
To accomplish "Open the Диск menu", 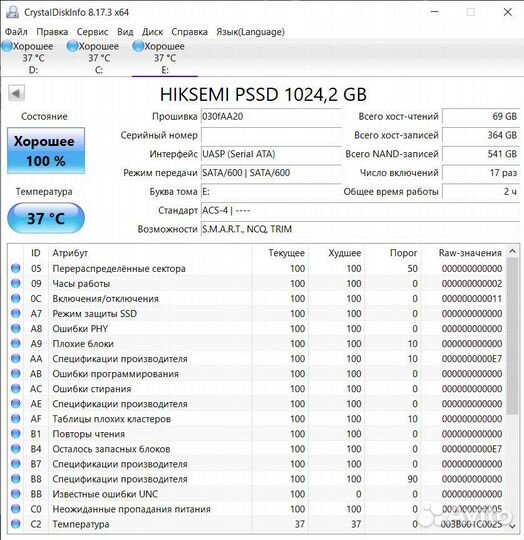I will coord(152,32).
